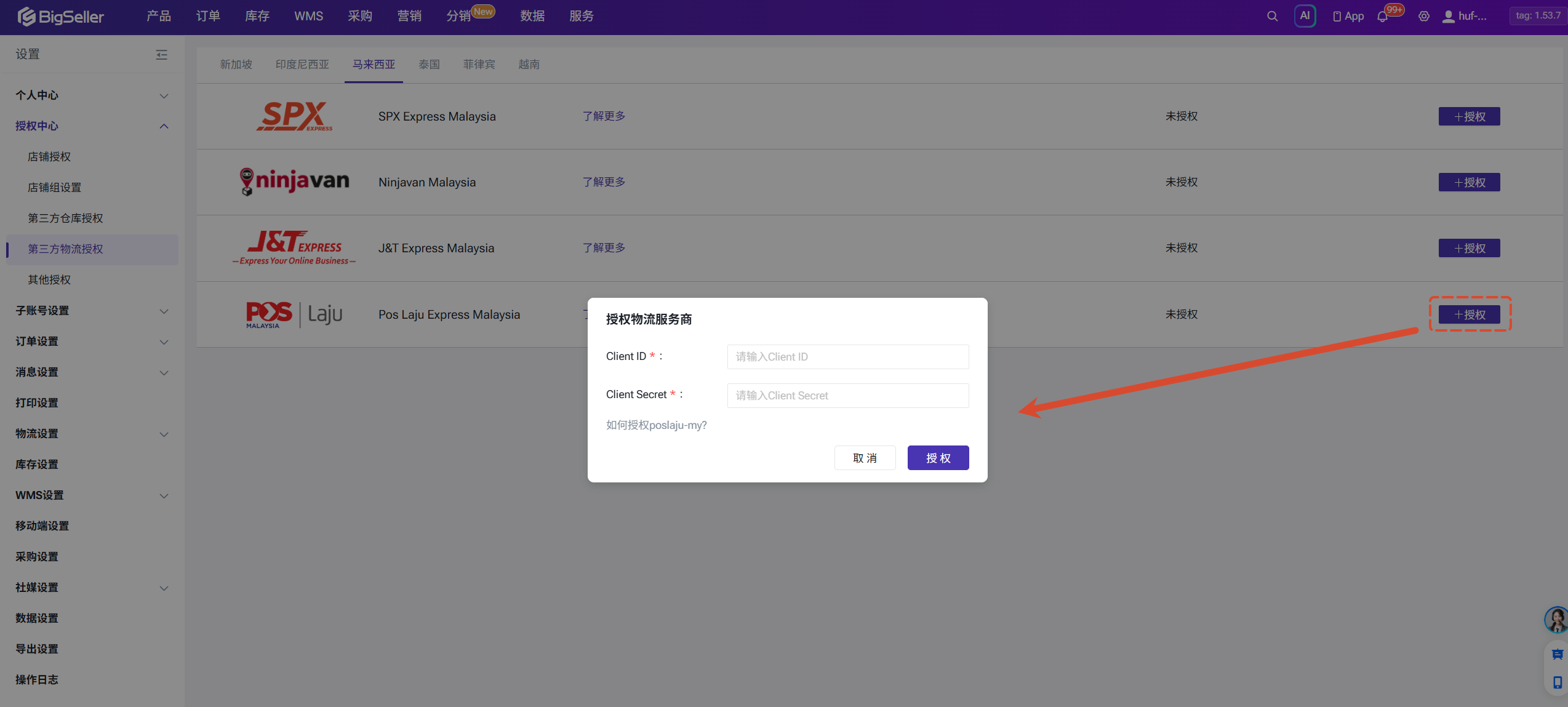The width and height of the screenshot is (1568, 707).
Task: Open the search magnifier icon
Action: pos(1272,16)
